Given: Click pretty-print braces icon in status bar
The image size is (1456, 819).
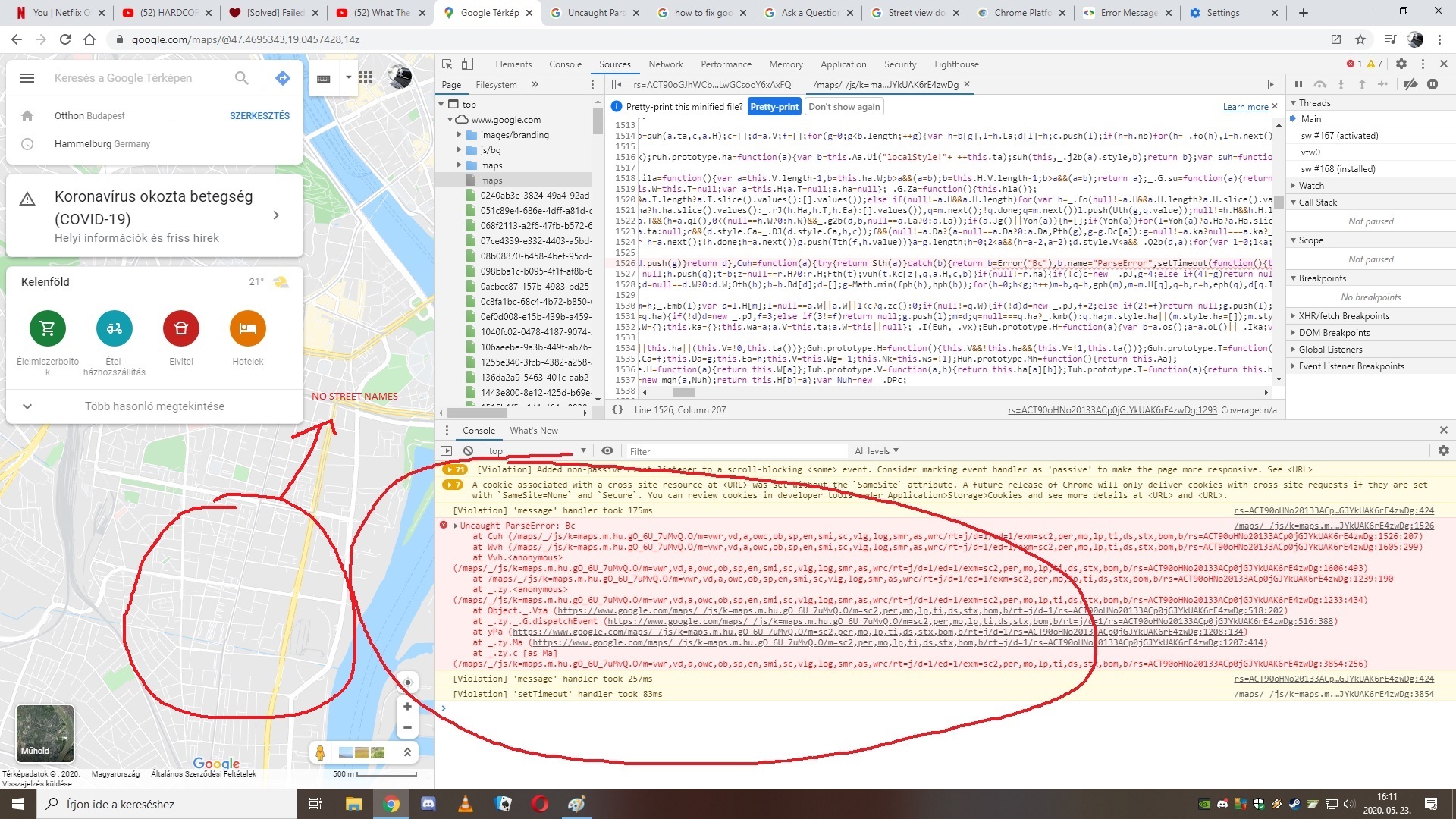Looking at the screenshot, I should (618, 410).
